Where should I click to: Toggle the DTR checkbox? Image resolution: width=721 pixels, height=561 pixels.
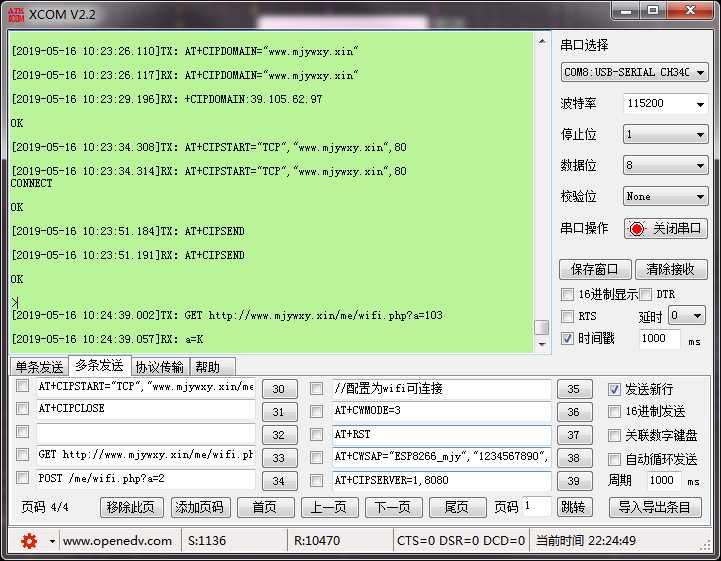645,294
